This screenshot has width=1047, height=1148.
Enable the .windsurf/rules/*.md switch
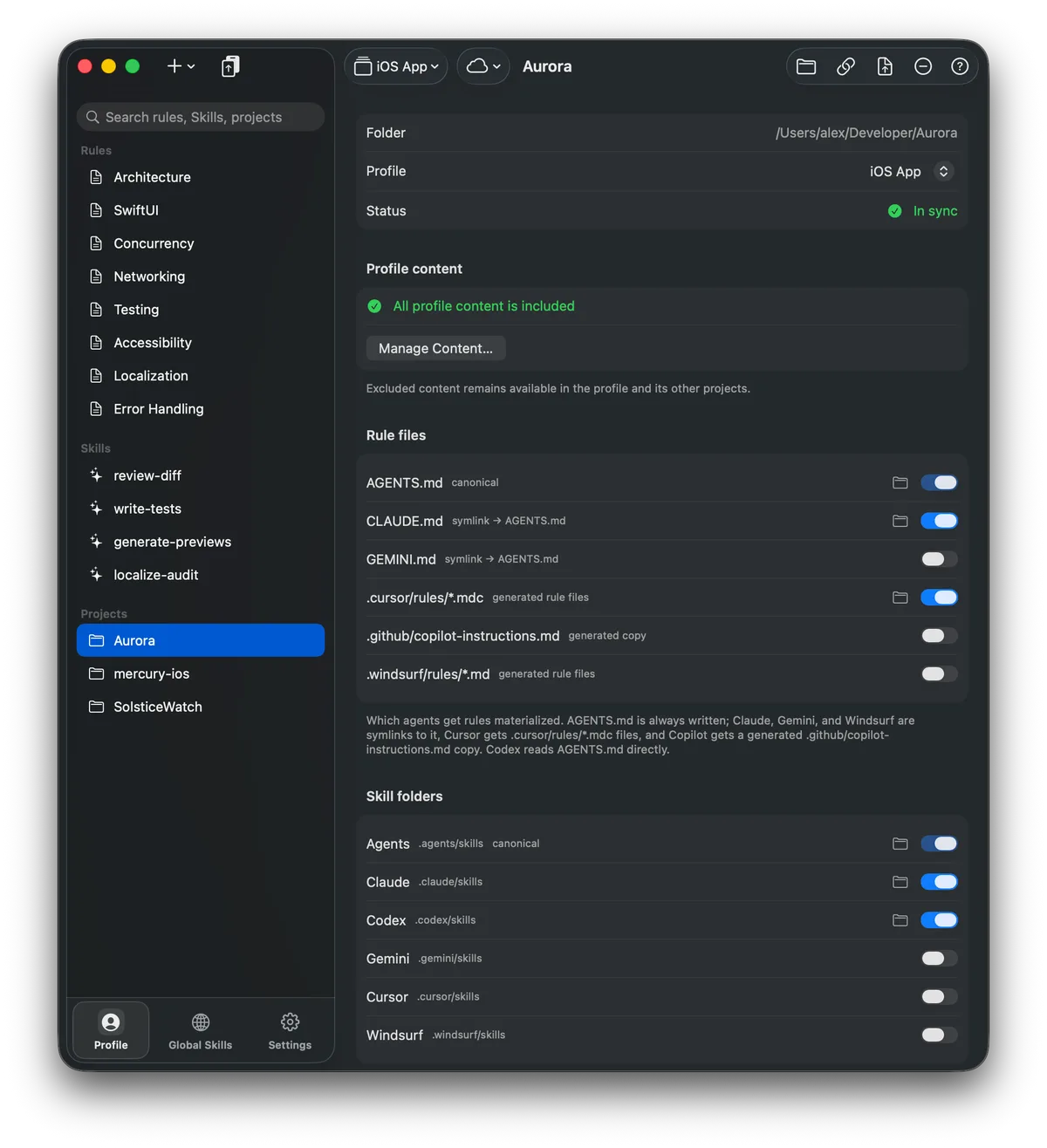pos(939,673)
